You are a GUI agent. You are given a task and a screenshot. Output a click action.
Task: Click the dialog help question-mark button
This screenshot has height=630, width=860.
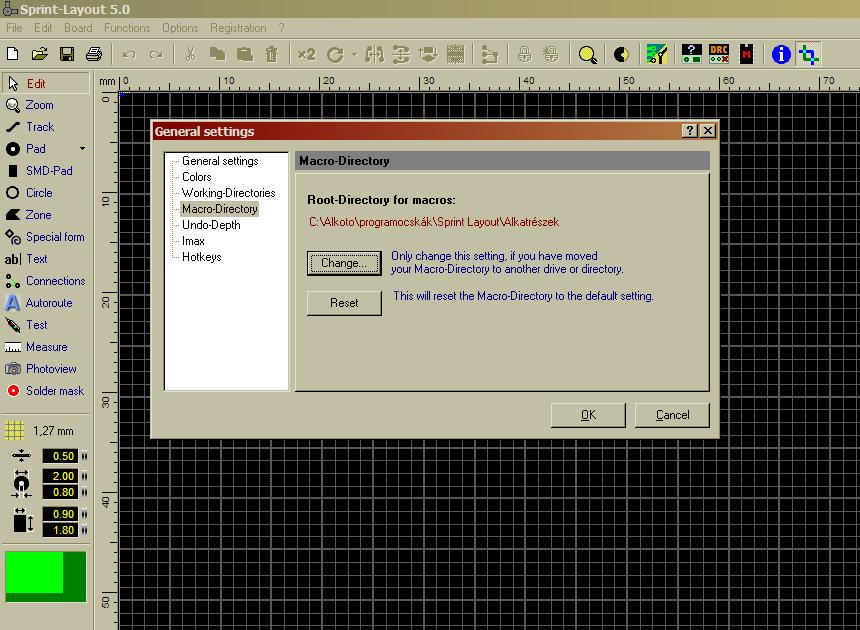click(690, 130)
